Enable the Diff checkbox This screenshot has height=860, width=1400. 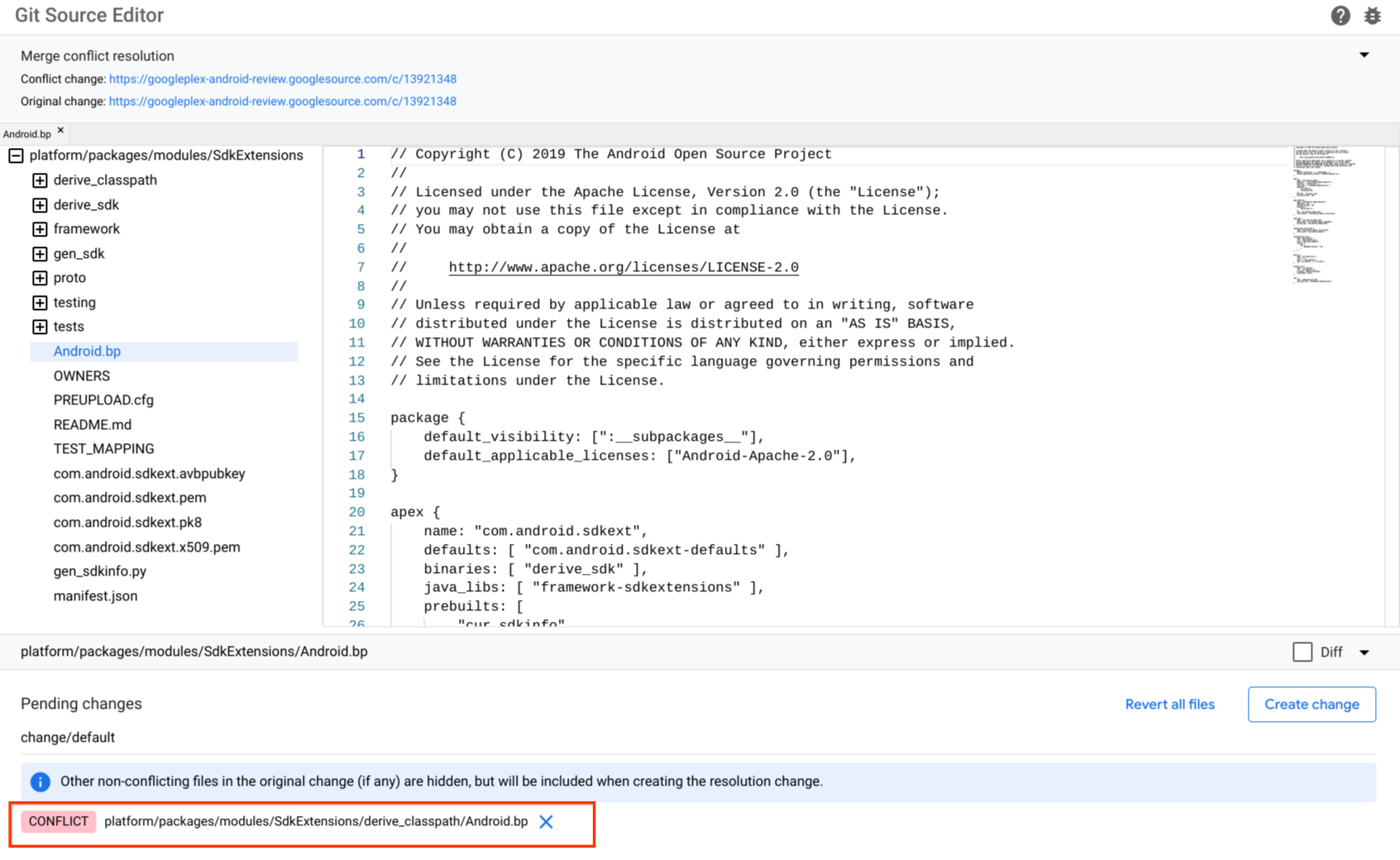tap(1302, 652)
